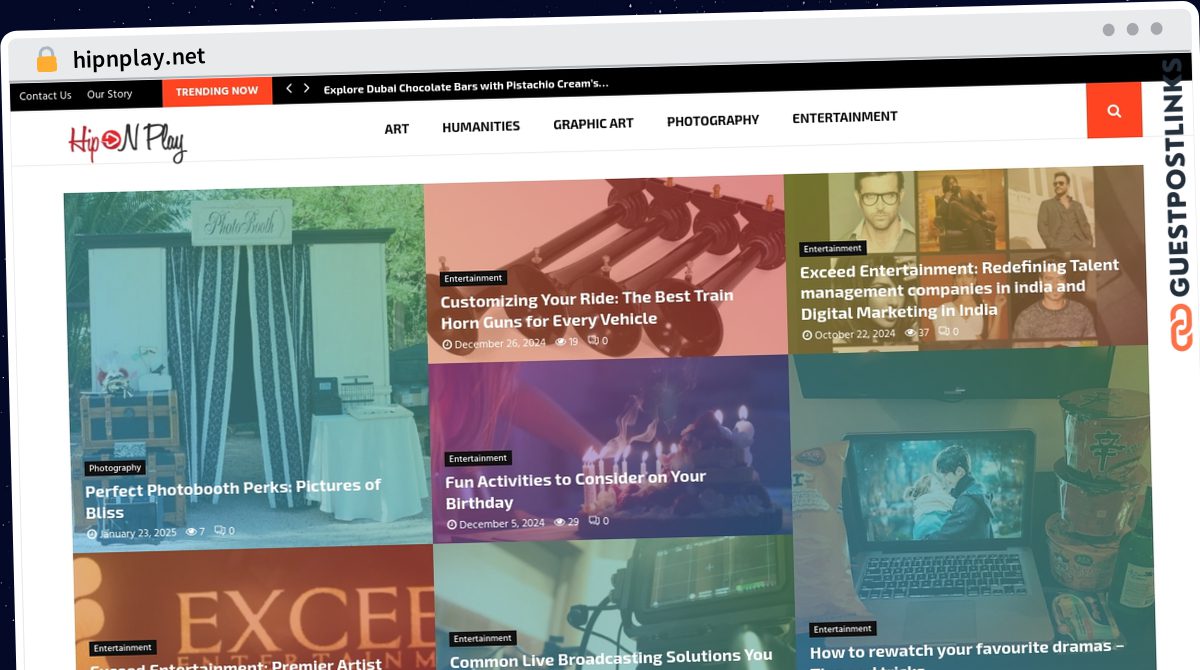The image size is (1200, 670).
Task: Read trending headline about Dubai Chocolate Bars
Action: coord(466,86)
